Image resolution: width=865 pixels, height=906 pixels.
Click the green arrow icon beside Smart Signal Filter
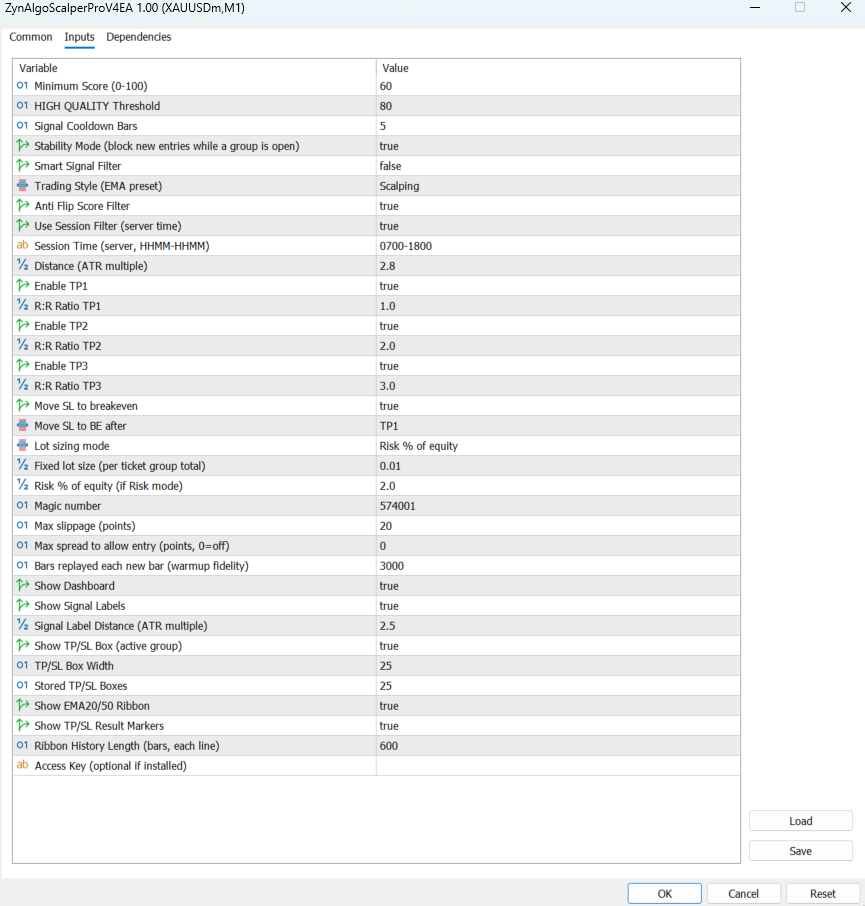(23, 166)
